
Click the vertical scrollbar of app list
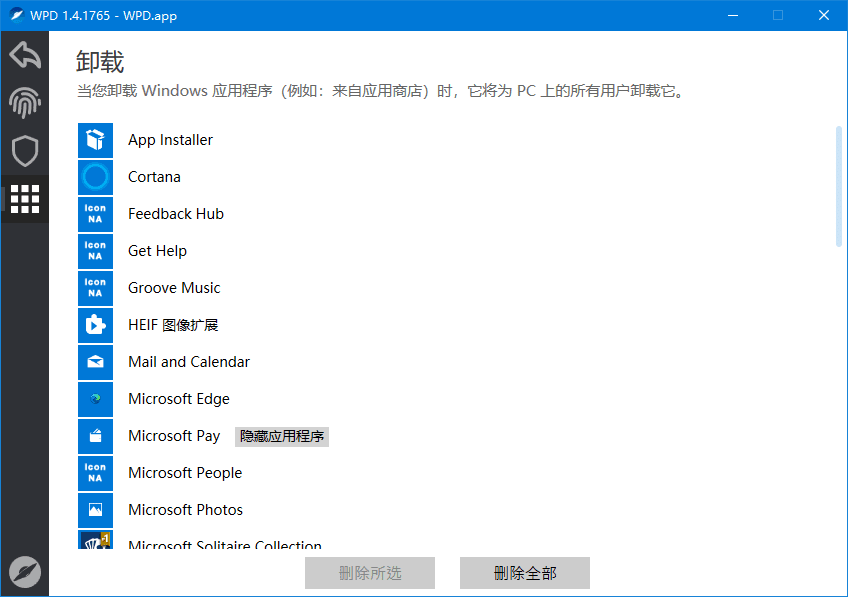[x=838, y=186]
